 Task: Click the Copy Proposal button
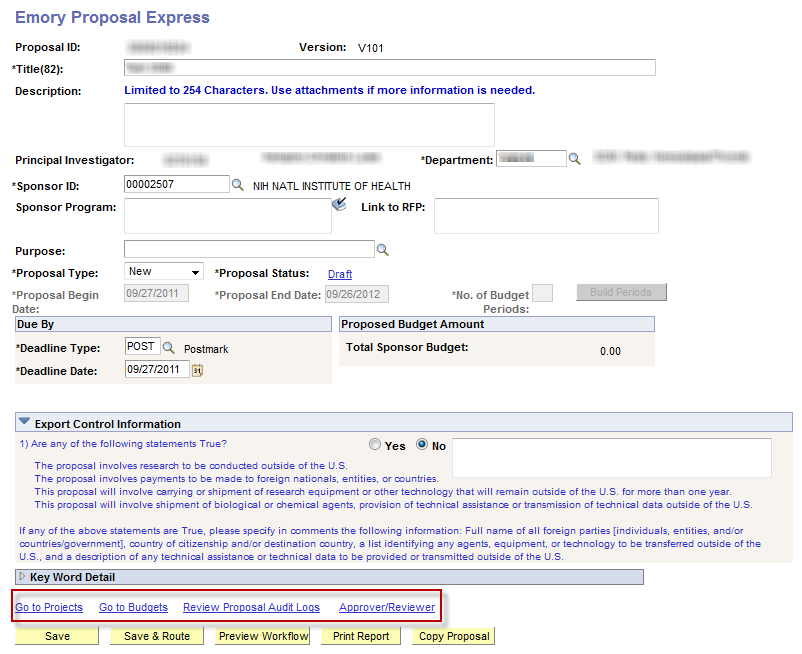coord(454,636)
